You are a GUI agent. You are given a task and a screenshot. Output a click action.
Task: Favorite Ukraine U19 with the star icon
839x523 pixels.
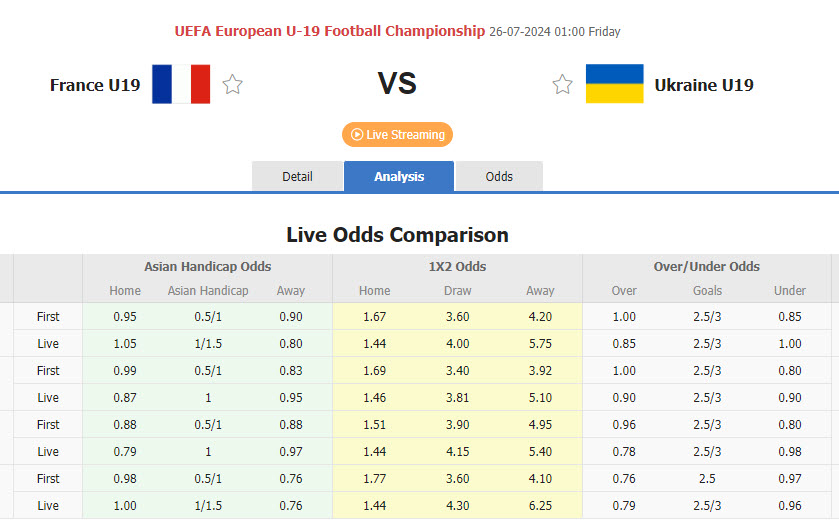[x=563, y=85]
